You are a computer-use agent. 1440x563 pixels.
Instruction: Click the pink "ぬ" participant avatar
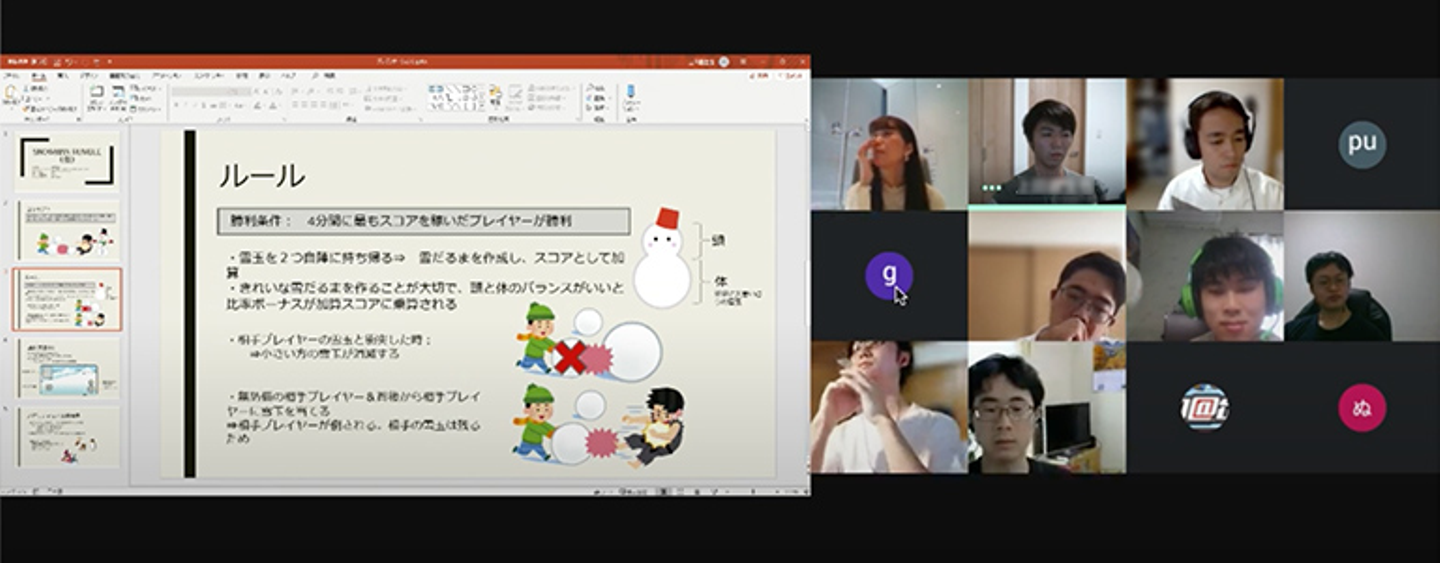pyautogui.click(x=1361, y=408)
